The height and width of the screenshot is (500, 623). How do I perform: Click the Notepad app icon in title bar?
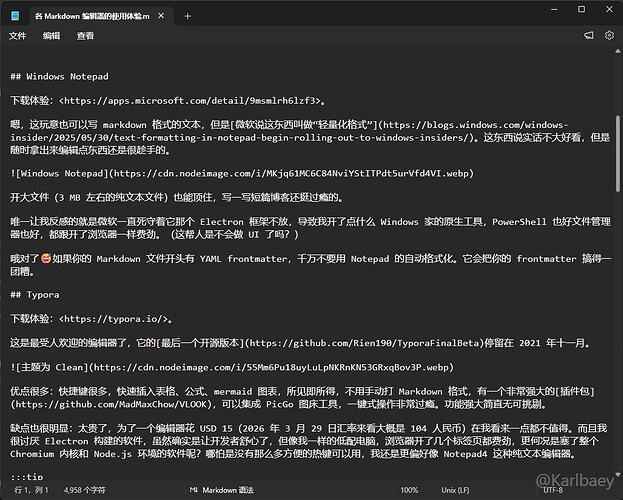[x=15, y=16]
